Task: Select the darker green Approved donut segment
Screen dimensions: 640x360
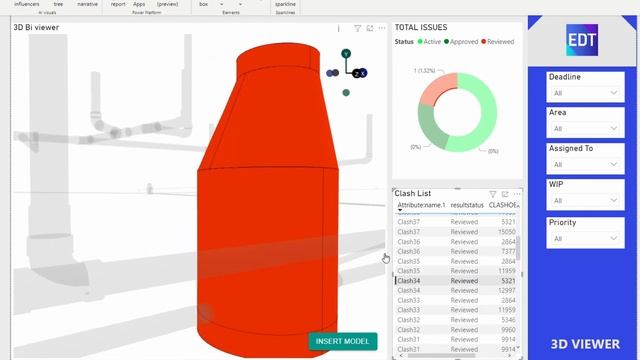Action: 431,128
